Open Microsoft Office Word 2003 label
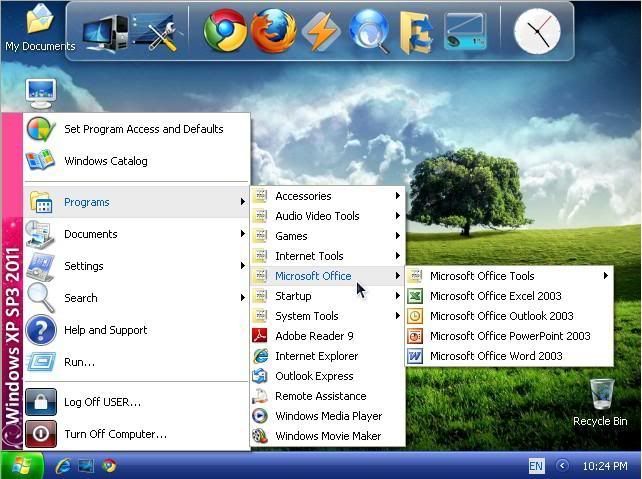642x479 pixels. click(496, 356)
